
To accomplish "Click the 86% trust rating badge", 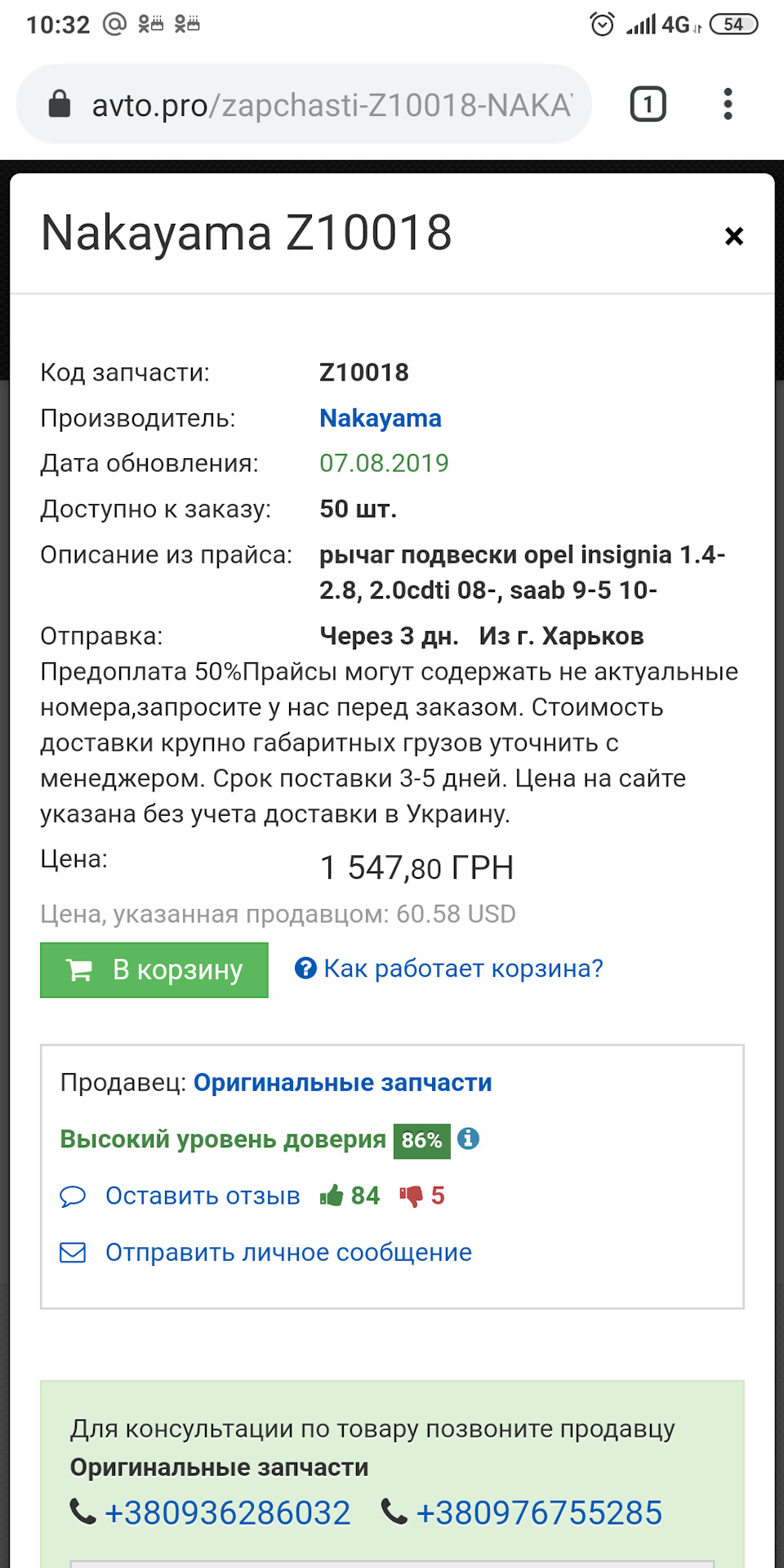I will [421, 1140].
